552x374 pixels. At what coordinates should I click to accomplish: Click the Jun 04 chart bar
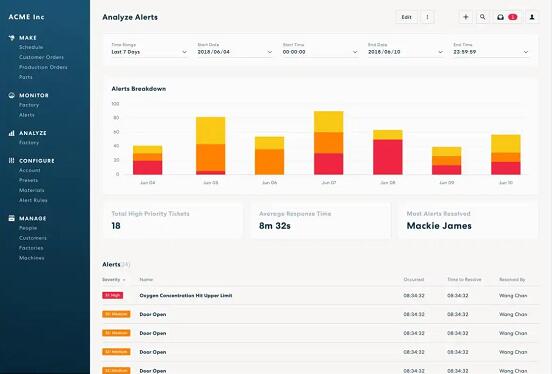[x=148, y=160]
